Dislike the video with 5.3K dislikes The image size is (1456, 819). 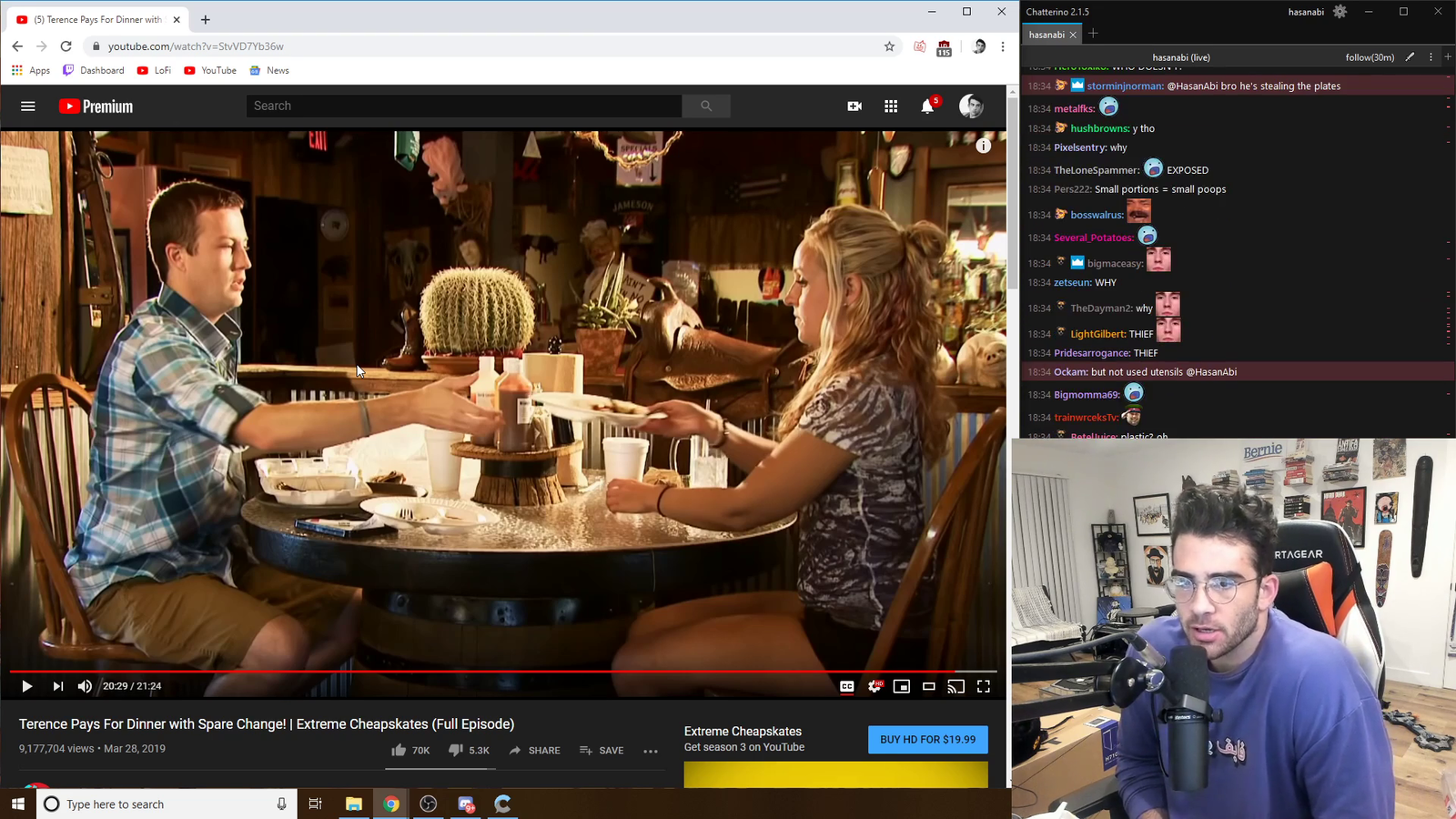(x=469, y=751)
